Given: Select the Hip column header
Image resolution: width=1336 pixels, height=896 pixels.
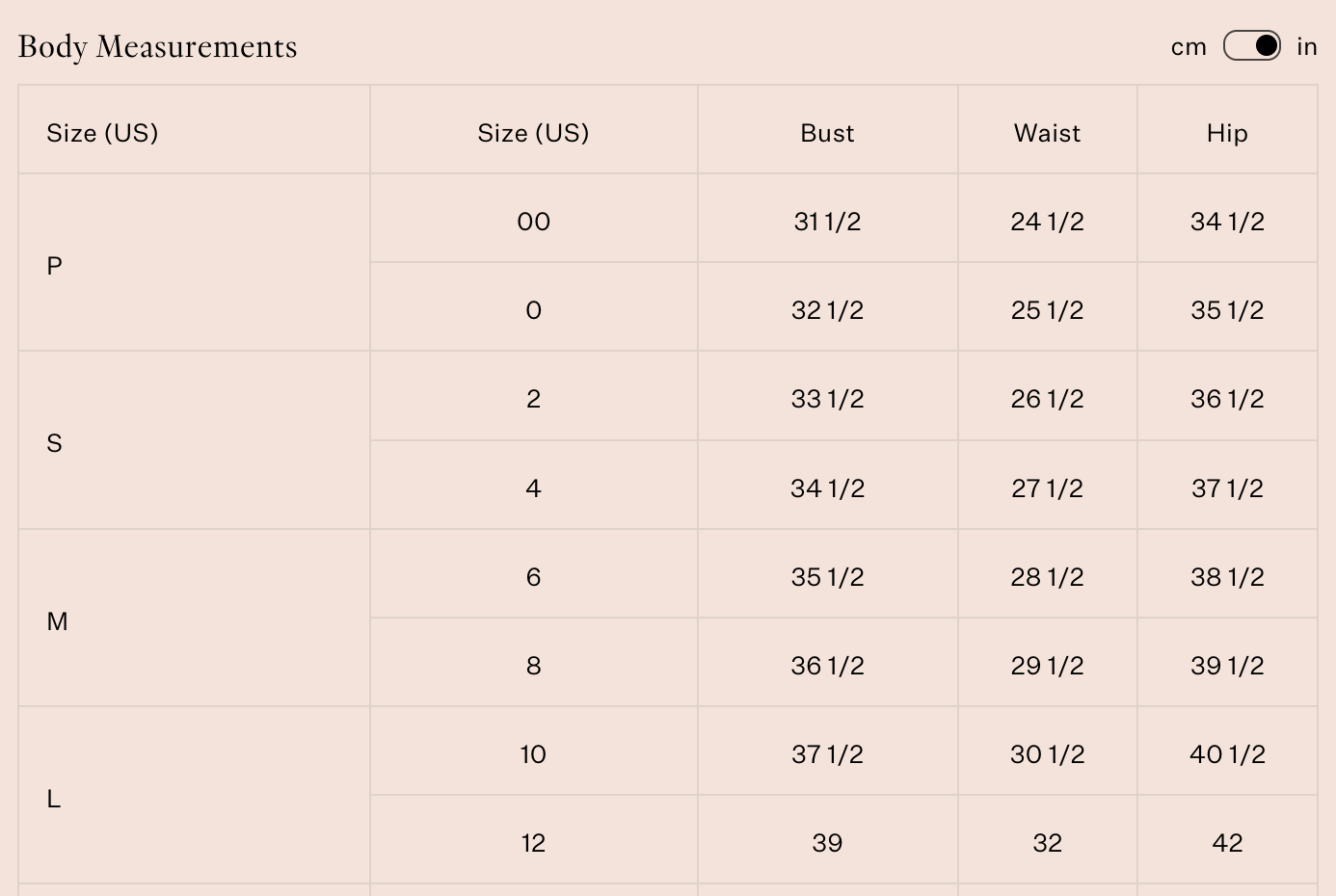Looking at the screenshot, I should point(1227,133).
